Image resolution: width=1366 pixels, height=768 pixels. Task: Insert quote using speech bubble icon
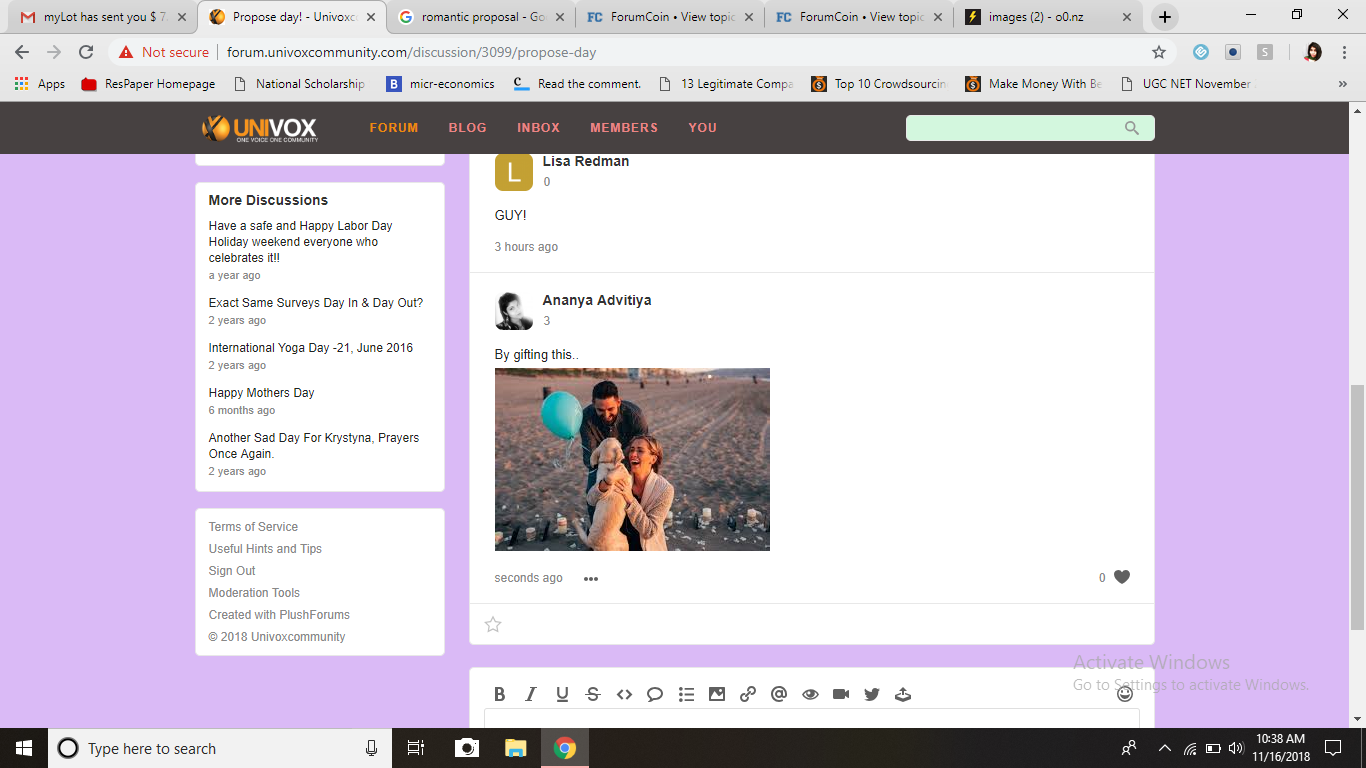coord(655,694)
